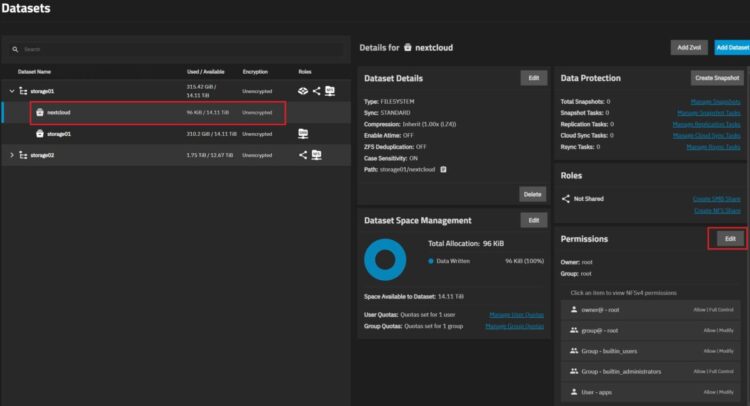This screenshot has height=406, width=750.
Task: Collapse the storage01 pool tree
Action: 11,91
